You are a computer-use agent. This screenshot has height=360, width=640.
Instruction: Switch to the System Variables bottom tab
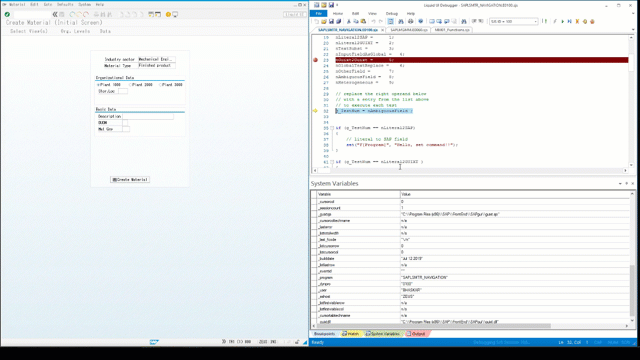pos(382,334)
